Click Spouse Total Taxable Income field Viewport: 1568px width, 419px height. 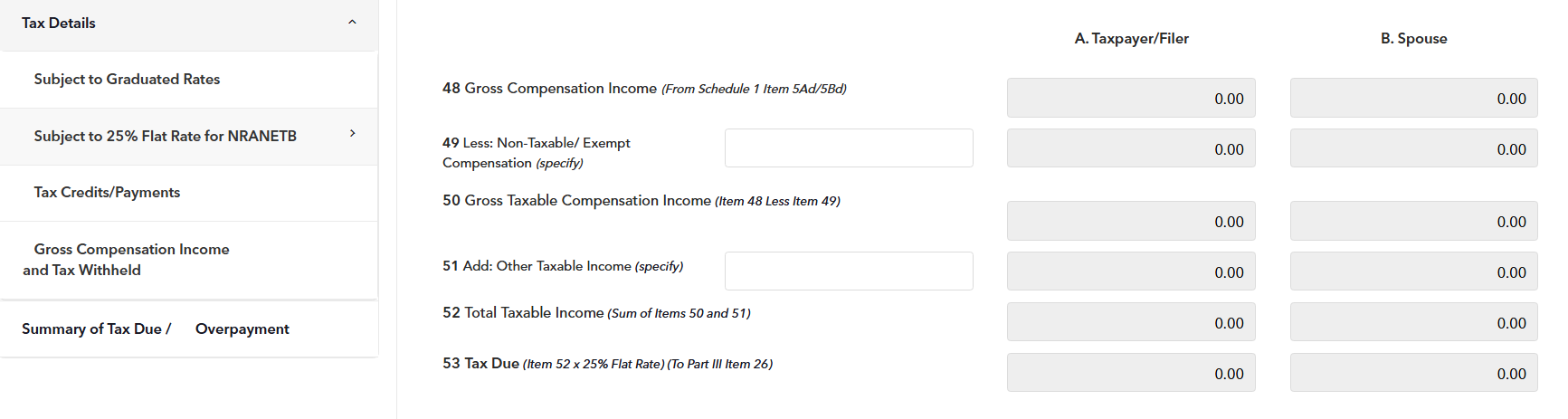pos(1413,323)
